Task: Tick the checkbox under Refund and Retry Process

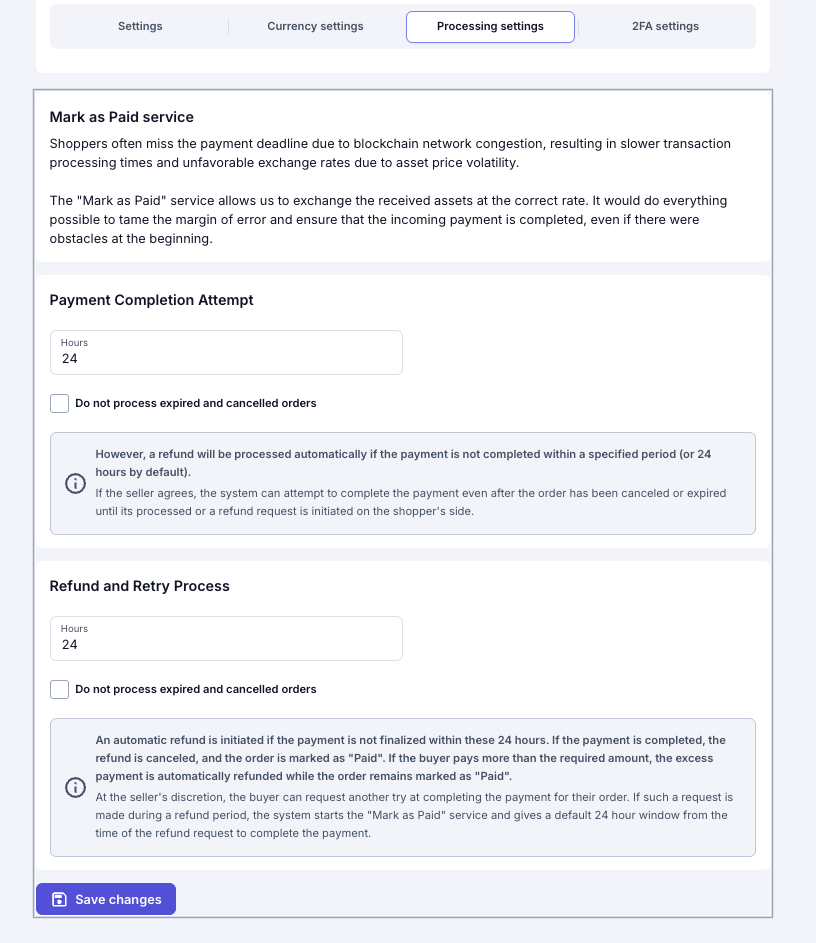Action: coord(60,689)
